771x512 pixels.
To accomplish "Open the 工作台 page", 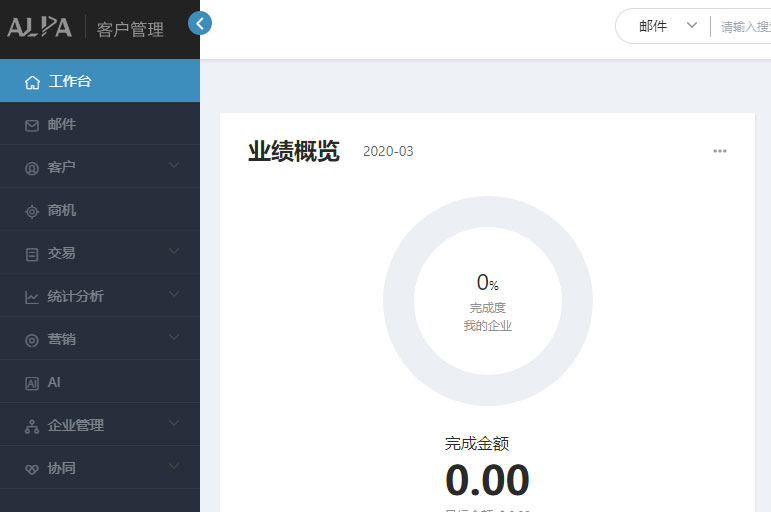I will tap(100, 81).
